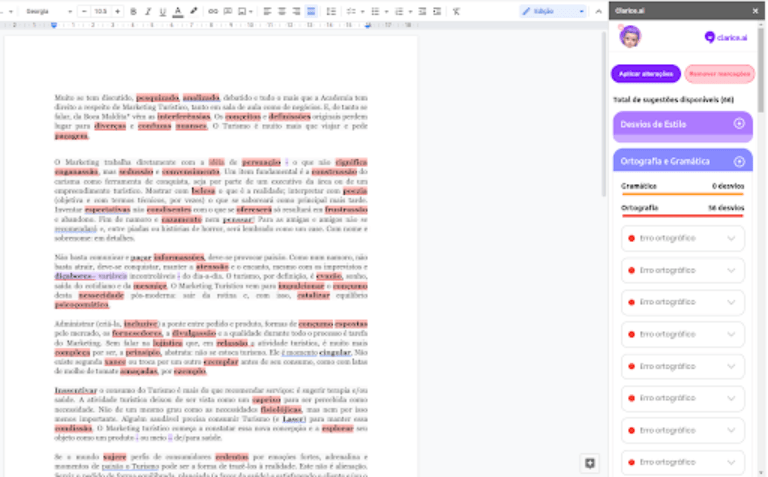The height and width of the screenshot is (477, 768).
Task: Click the explore button at document bottom-right
Action: [590, 463]
